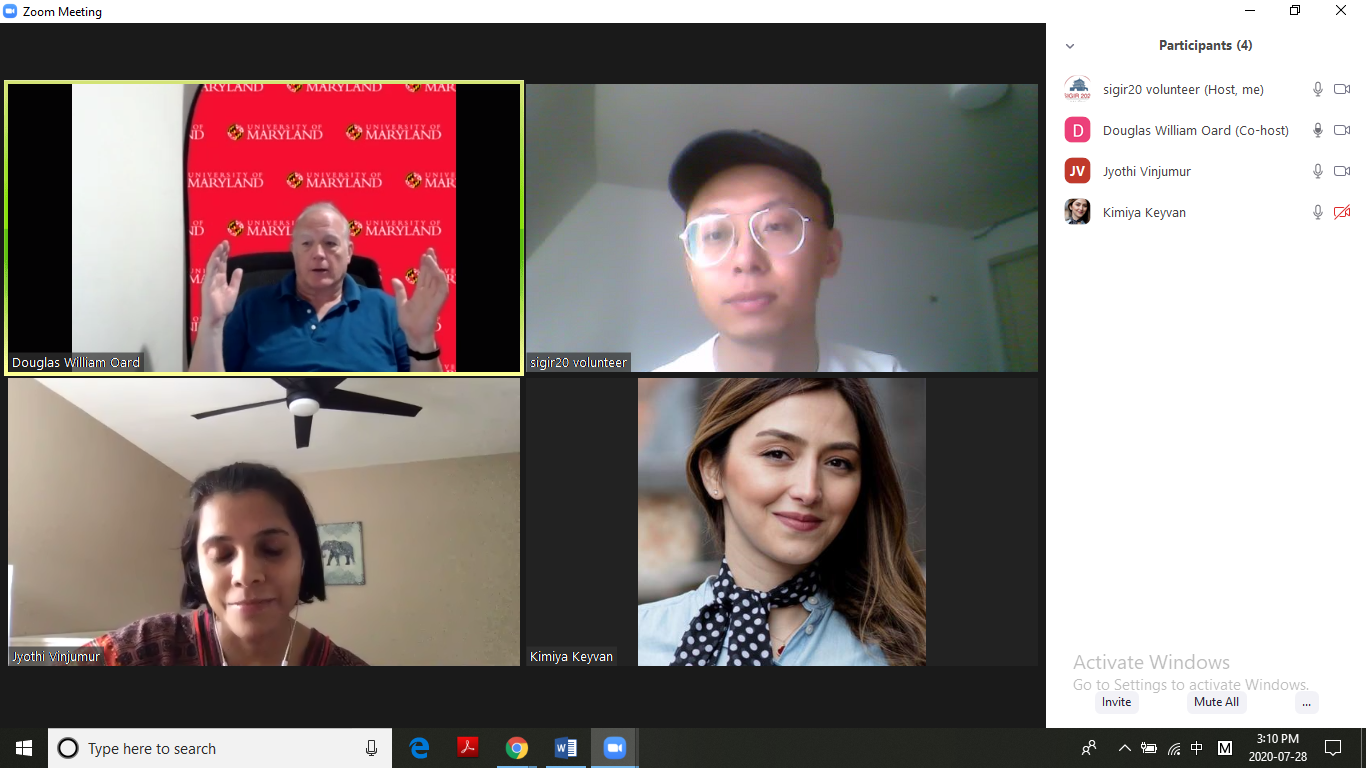
Task: Mute Douglas William Oard's microphone
Action: coord(1318,131)
